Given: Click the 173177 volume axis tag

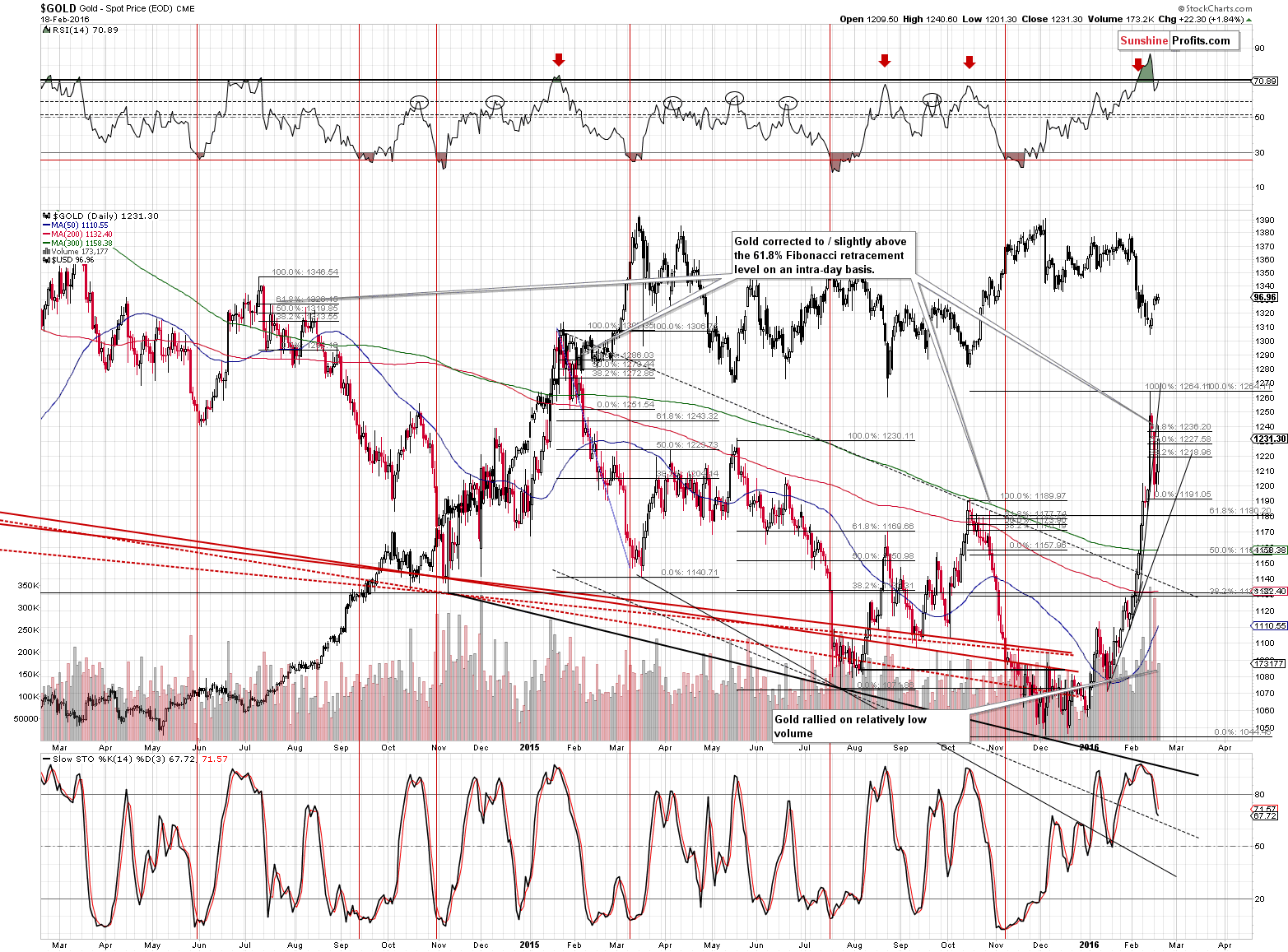Looking at the screenshot, I should click(x=1268, y=663).
